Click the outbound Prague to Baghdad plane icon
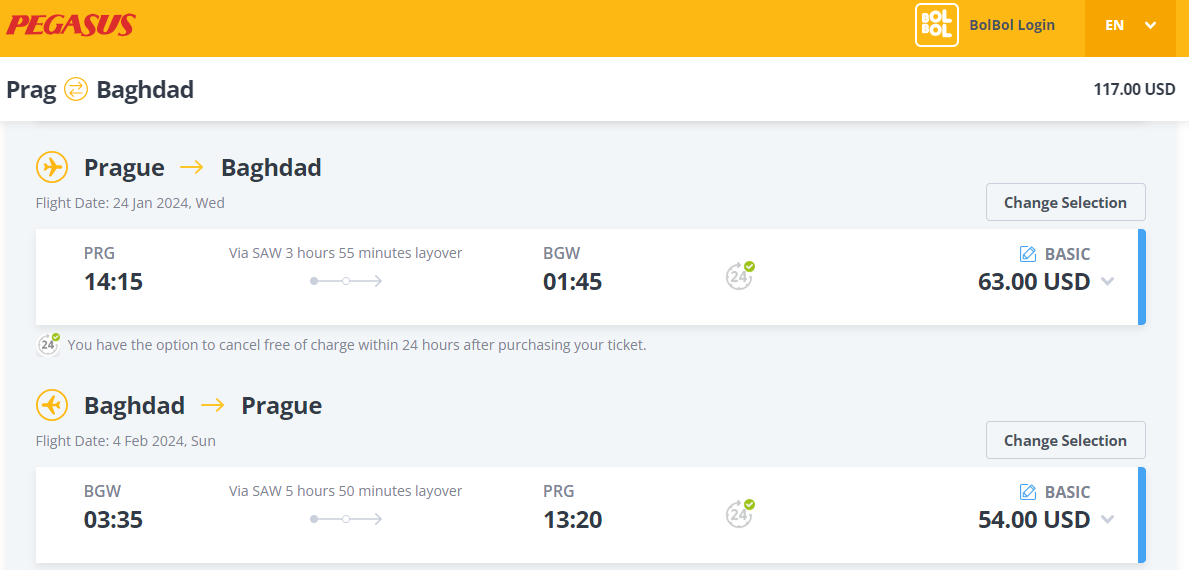Viewport: 1189px width, 570px height. [52, 167]
